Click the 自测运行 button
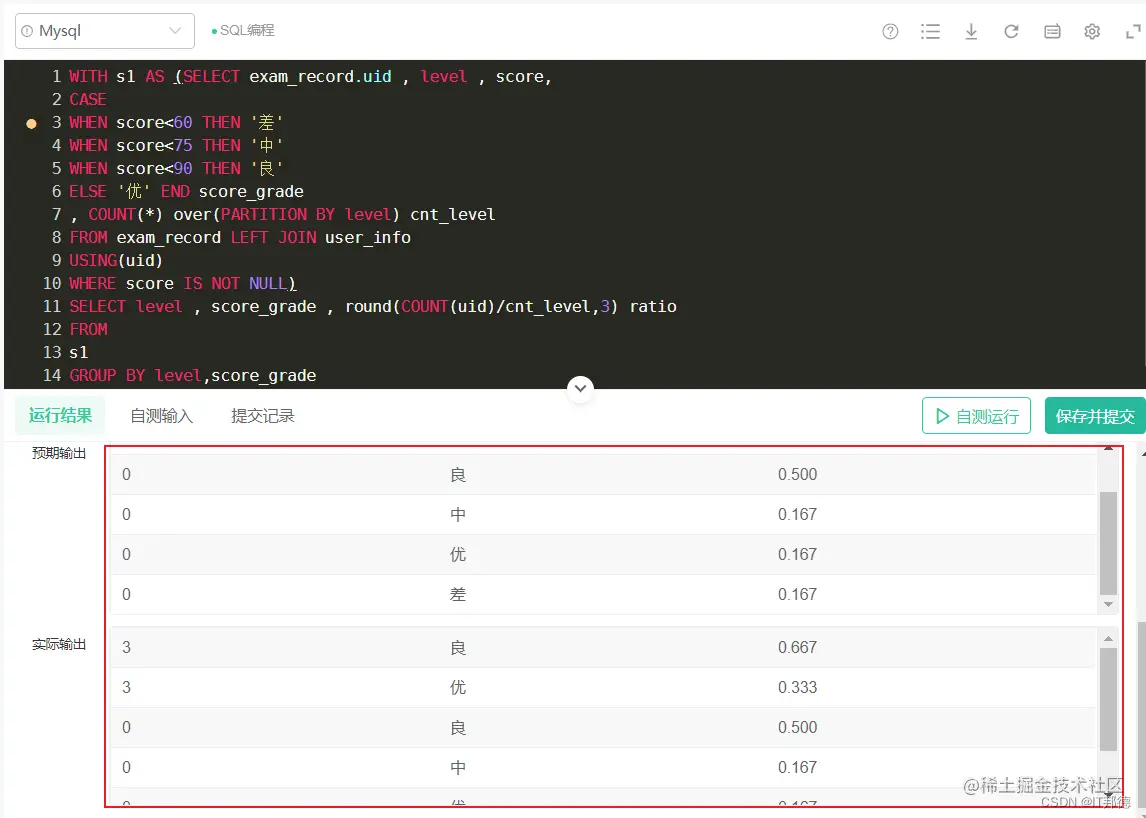 coord(976,416)
